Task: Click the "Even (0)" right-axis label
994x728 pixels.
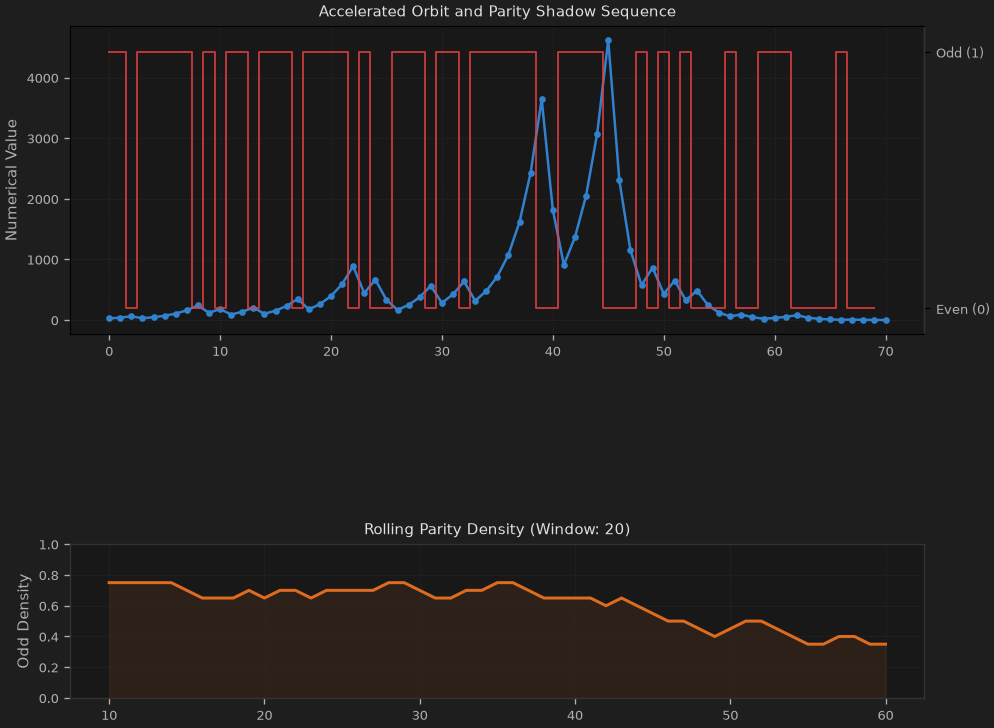Action: [962, 309]
